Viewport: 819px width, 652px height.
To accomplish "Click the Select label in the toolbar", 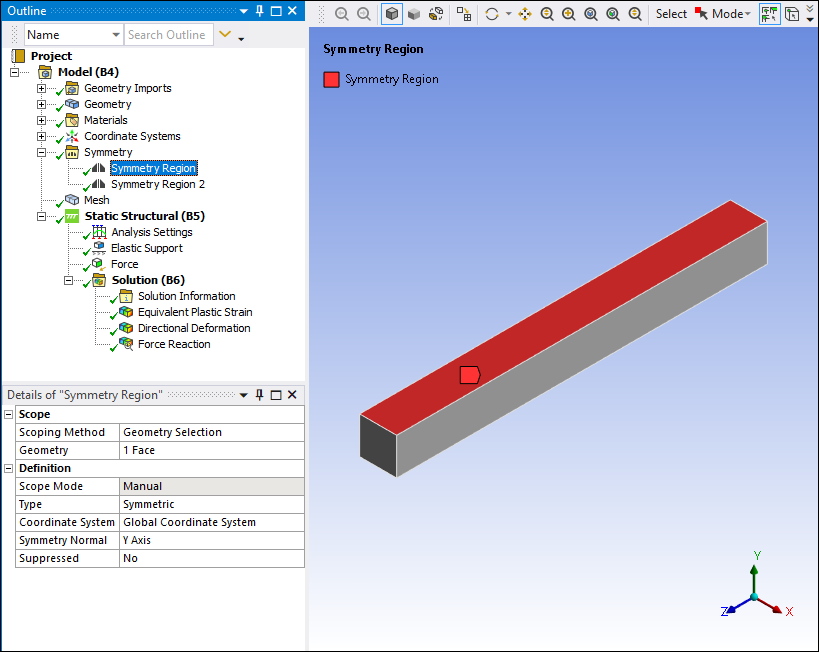I will [671, 14].
